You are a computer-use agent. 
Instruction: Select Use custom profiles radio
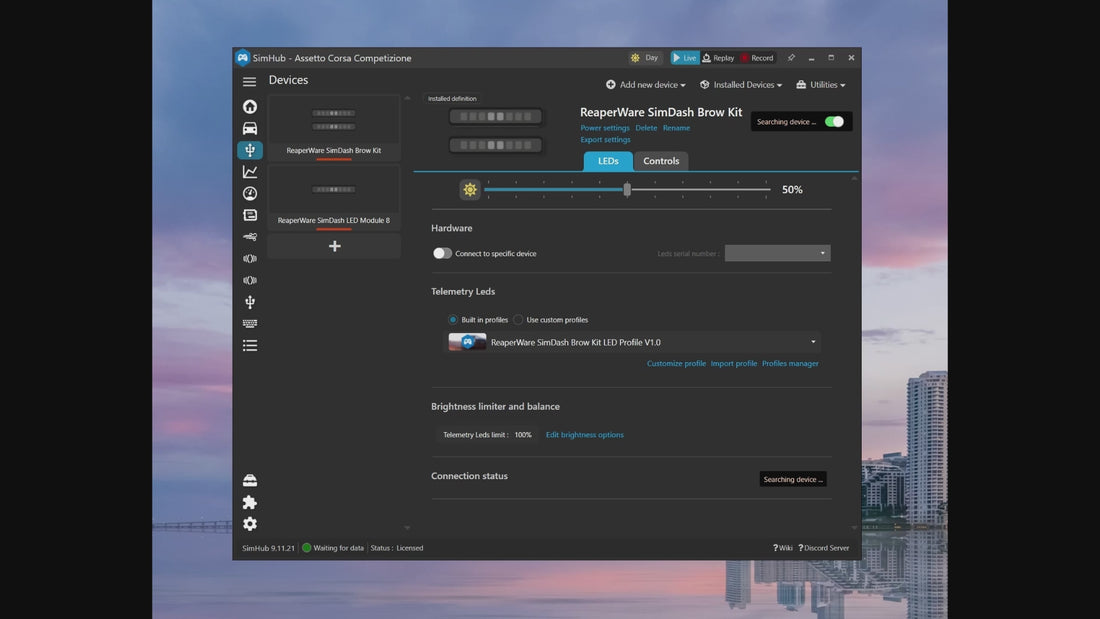pyautogui.click(x=518, y=320)
